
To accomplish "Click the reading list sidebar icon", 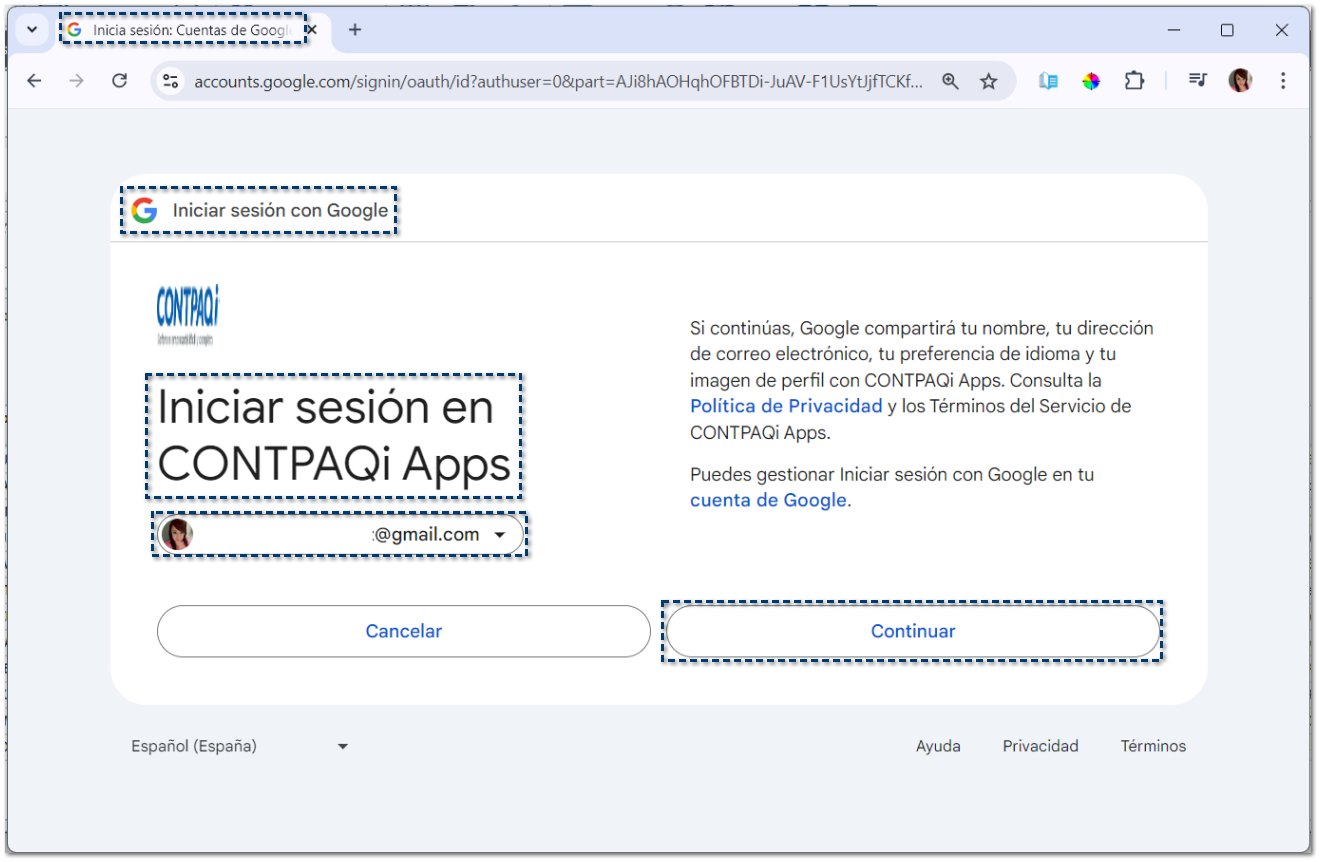I will pyautogui.click(x=1047, y=80).
